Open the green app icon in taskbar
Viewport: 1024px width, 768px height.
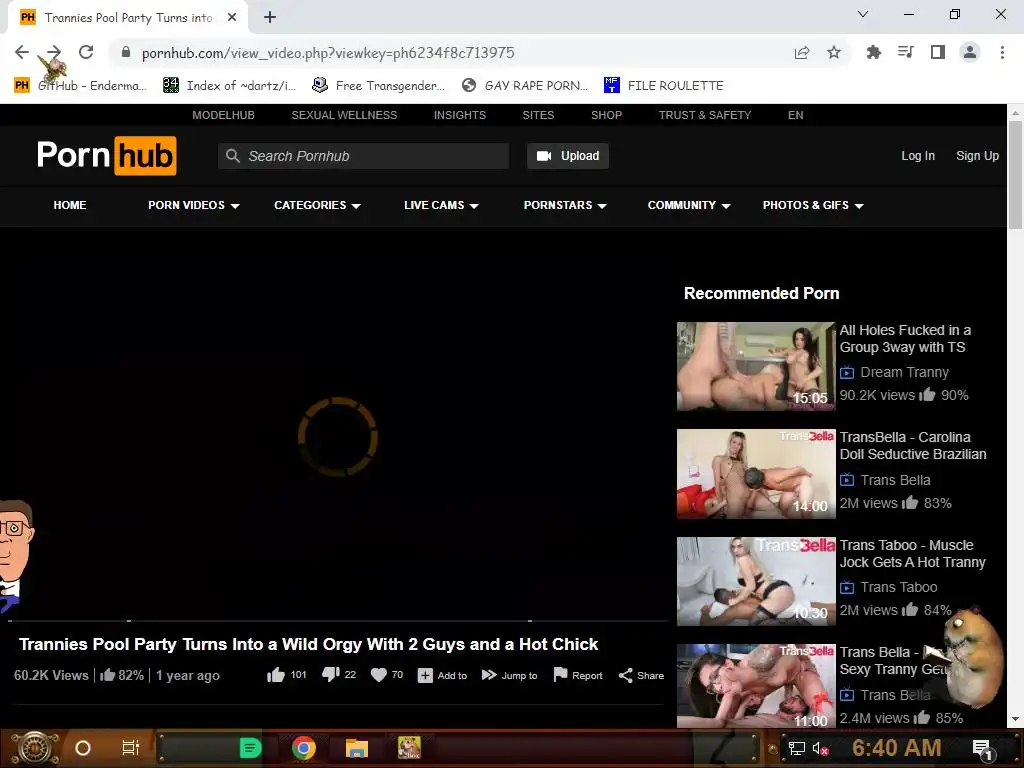(x=250, y=748)
